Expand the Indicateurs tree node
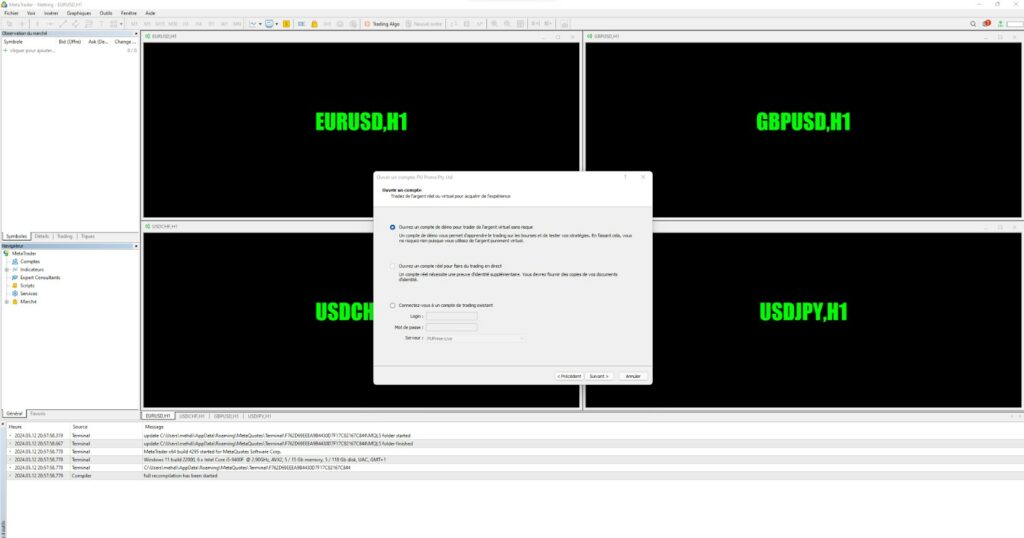The height and width of the screenshot is (538, 1024). pos(6,269)
